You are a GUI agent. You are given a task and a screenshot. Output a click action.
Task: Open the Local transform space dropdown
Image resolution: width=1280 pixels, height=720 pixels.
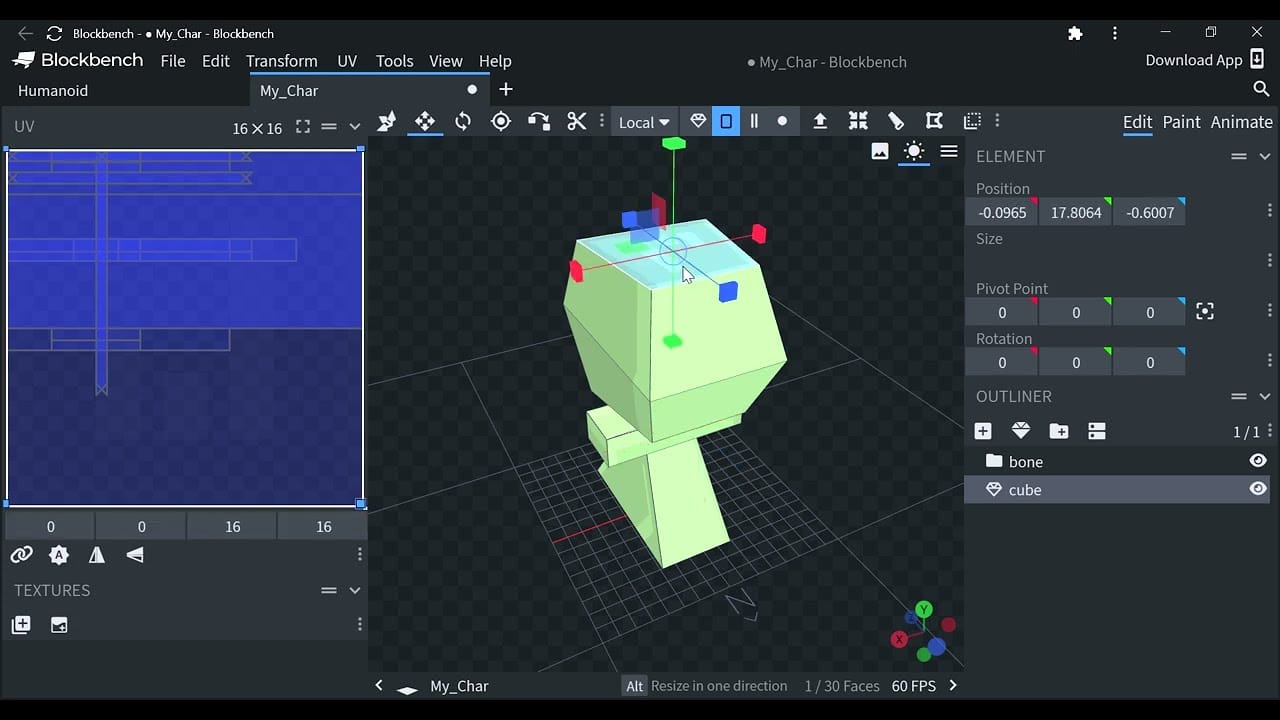[643, 122]
